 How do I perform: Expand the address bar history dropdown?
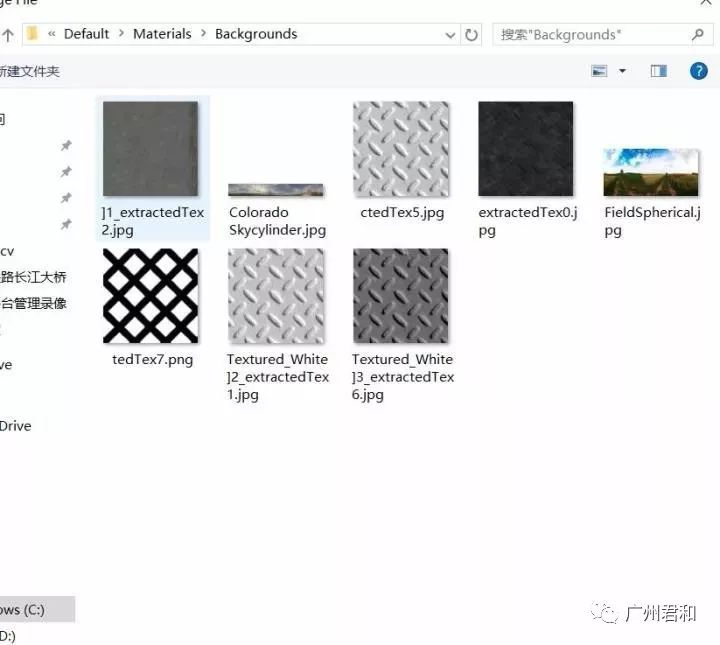click(x=450, y=35)
